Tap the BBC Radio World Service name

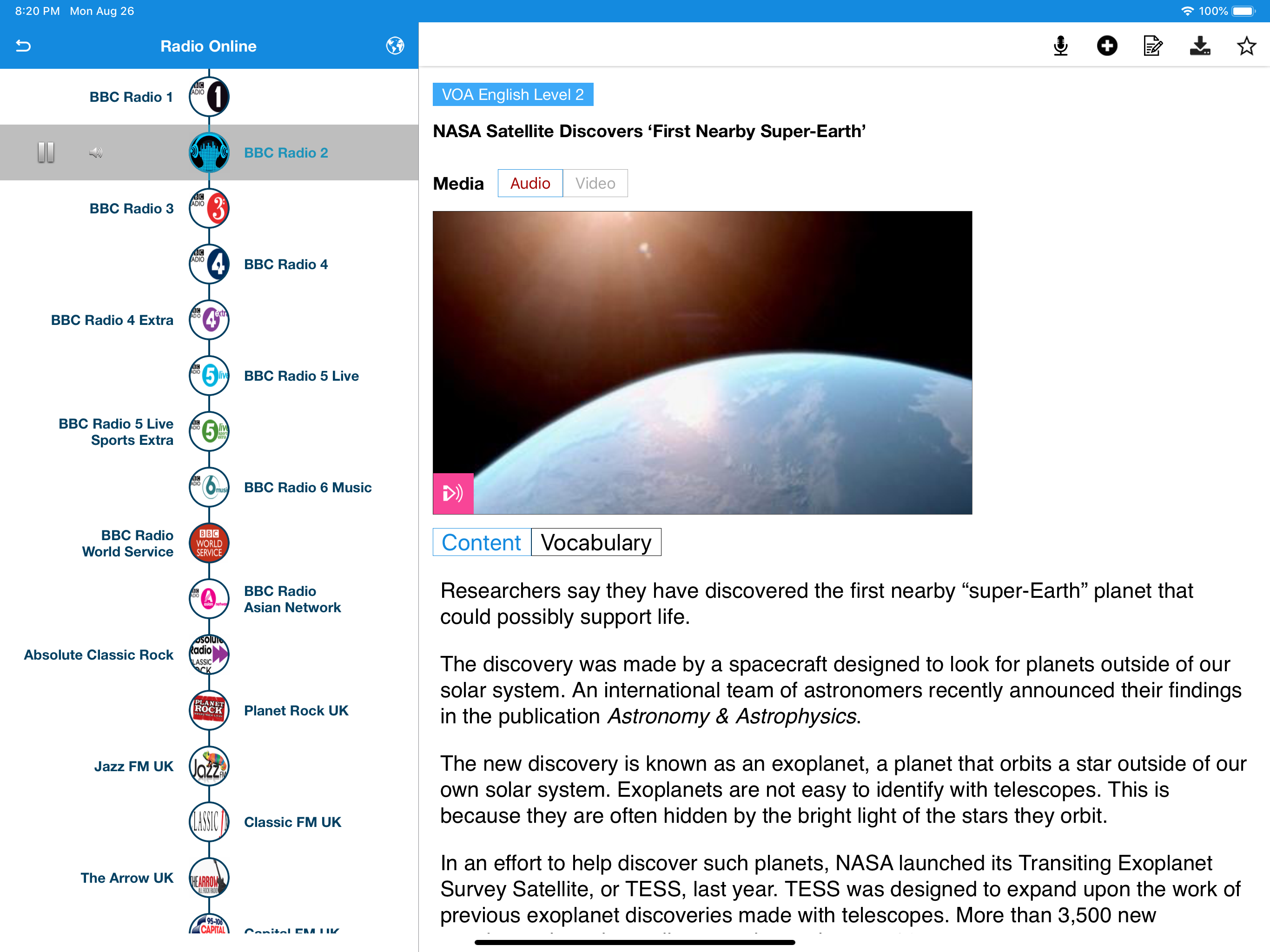(x=127, y=543)
